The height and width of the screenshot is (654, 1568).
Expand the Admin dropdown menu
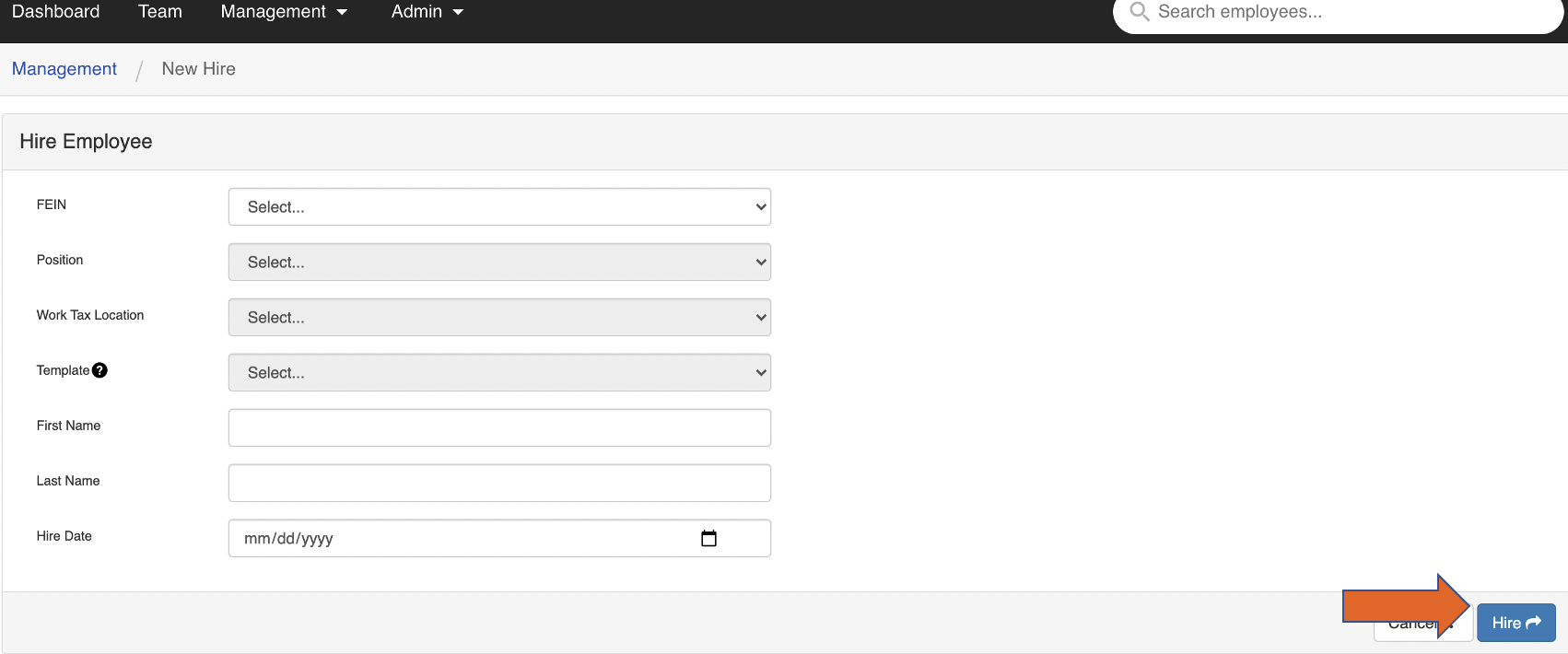coord(427,12)
